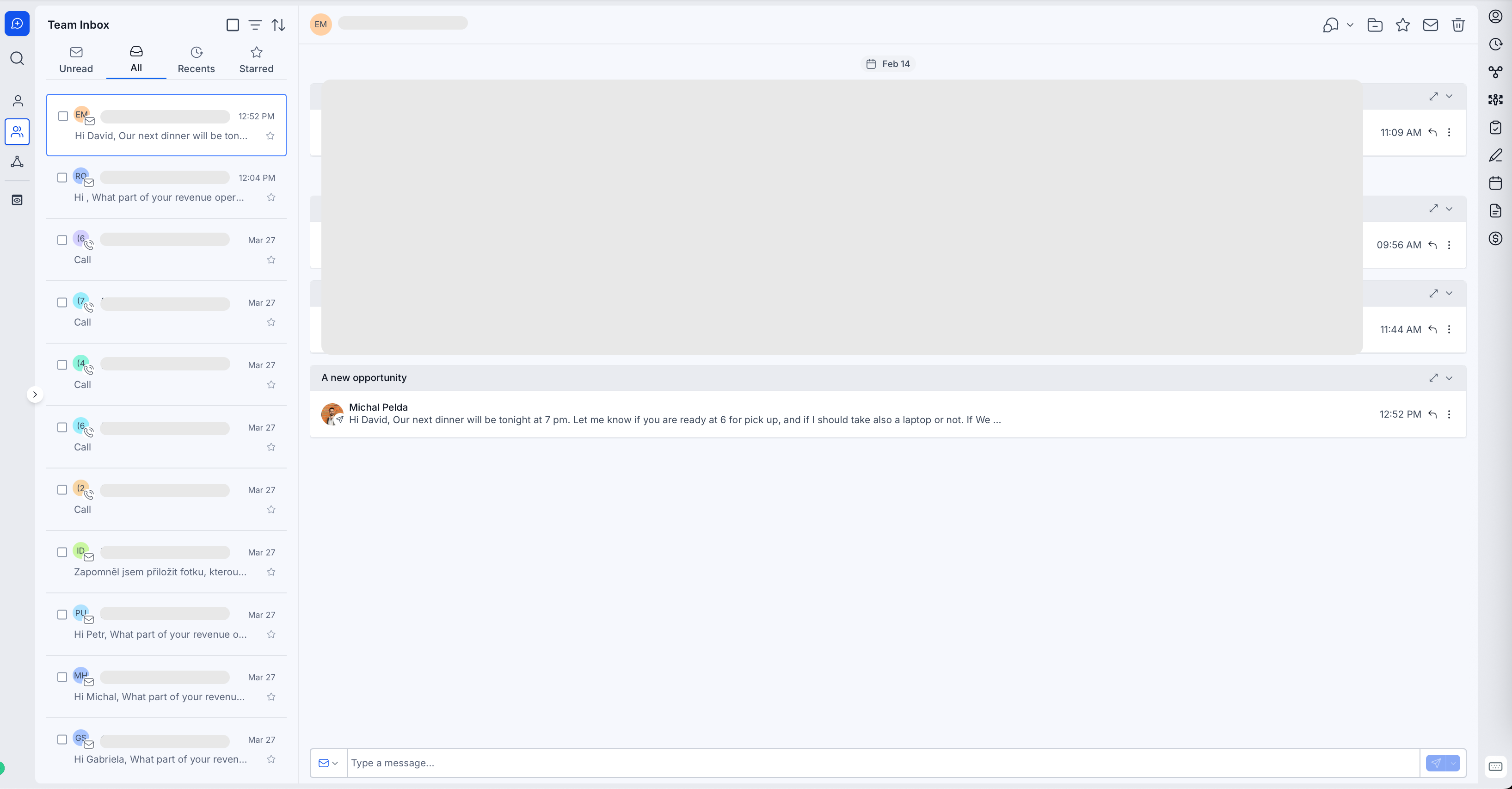Star the 'Hi Michal' conversation
The width and height of the screenshot is (1512, 789).
[271, 697]
